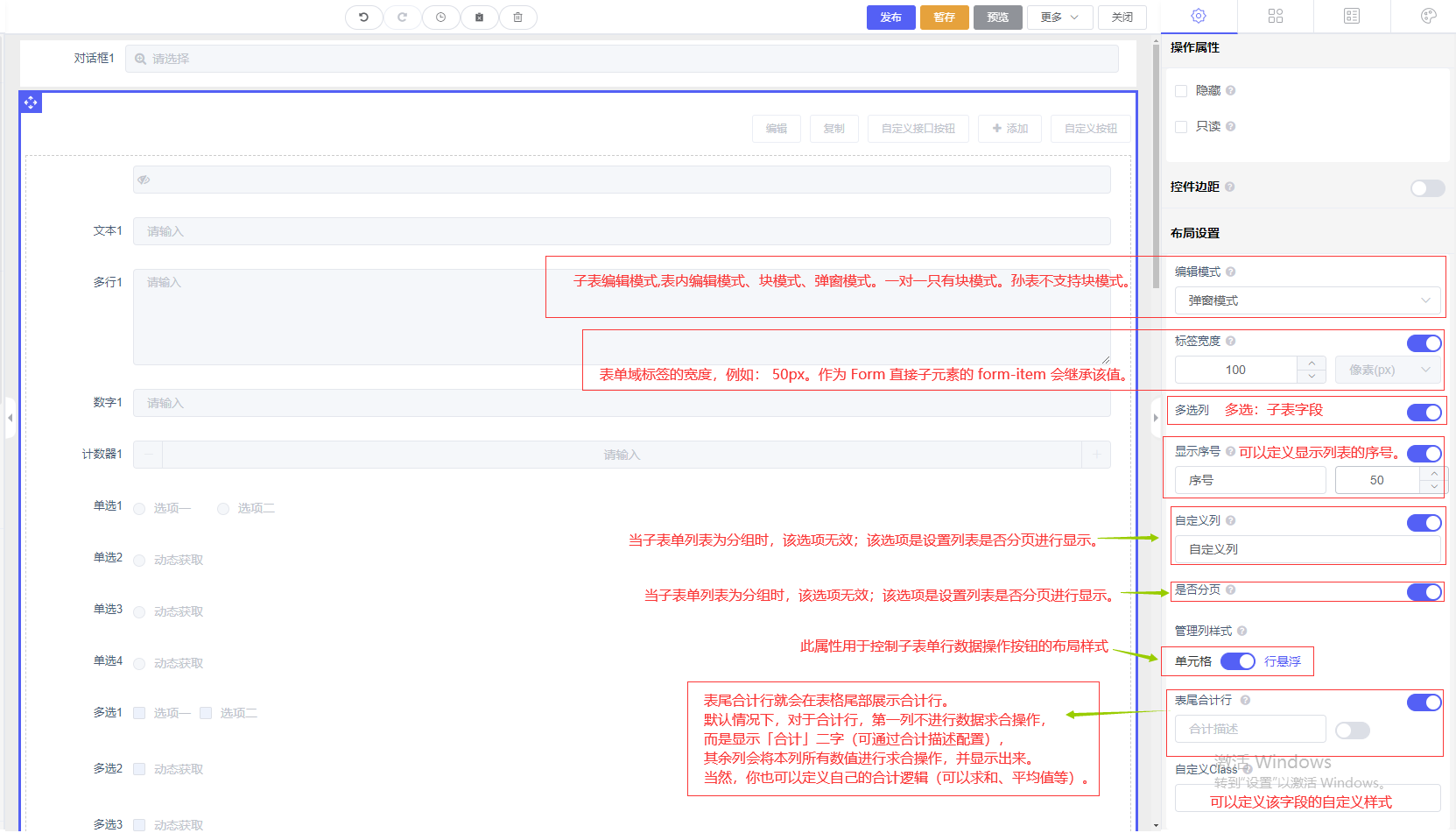
Task: Open the 编辑模式 dropdown showing 弹窗模式
Action: click(x=1306, y=300)
